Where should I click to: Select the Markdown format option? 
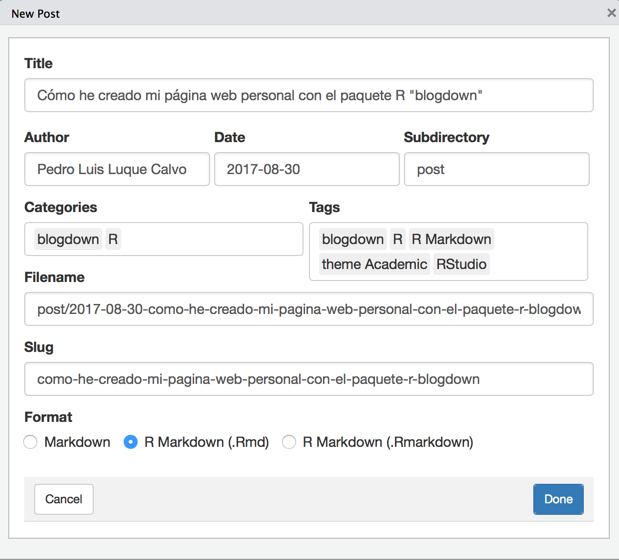tap(30, 442)
